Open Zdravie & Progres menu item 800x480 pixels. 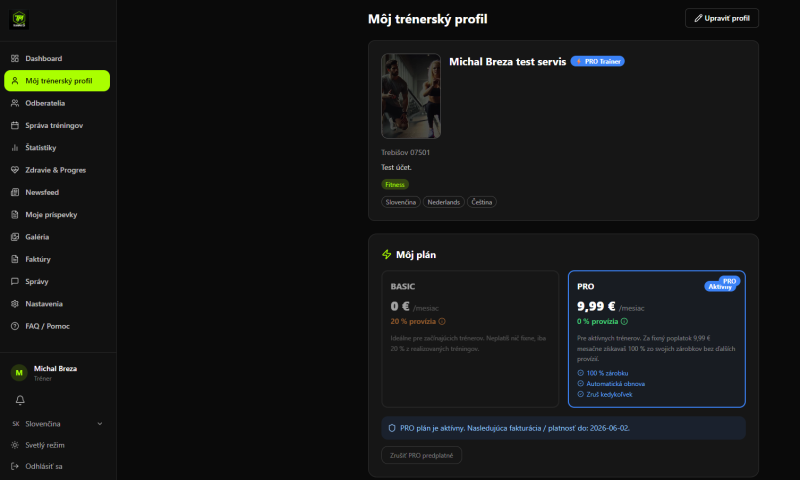57,170
